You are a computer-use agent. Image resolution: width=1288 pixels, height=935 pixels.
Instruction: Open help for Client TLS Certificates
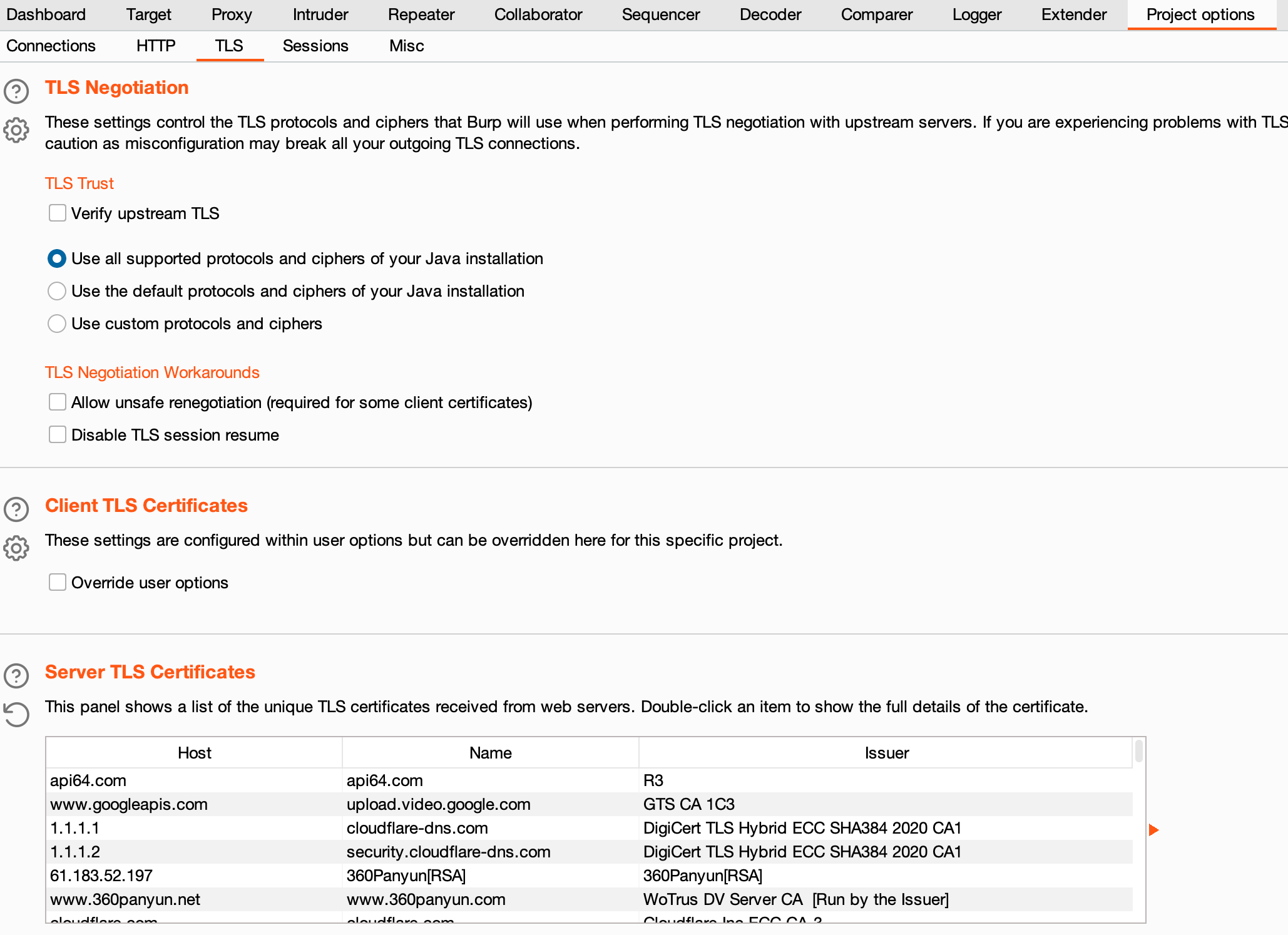pos(16,509)
